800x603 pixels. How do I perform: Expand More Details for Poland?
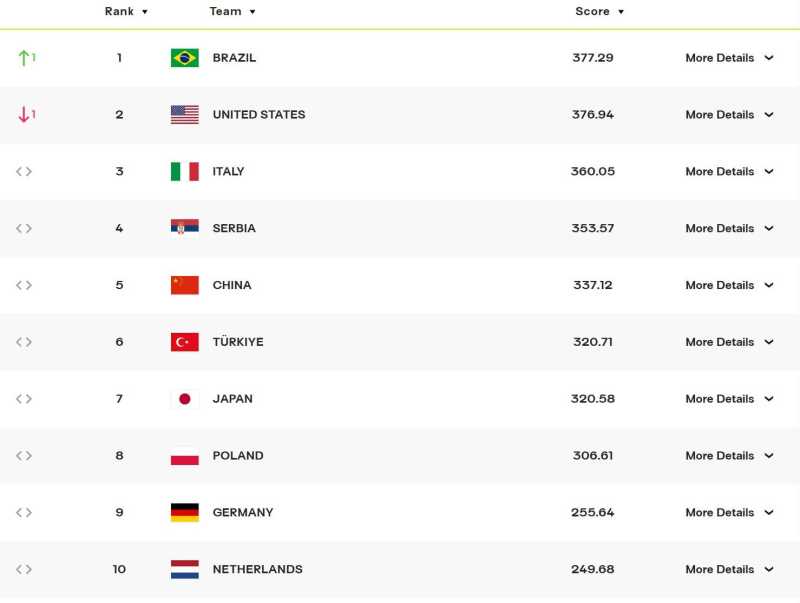click(729, 456)
